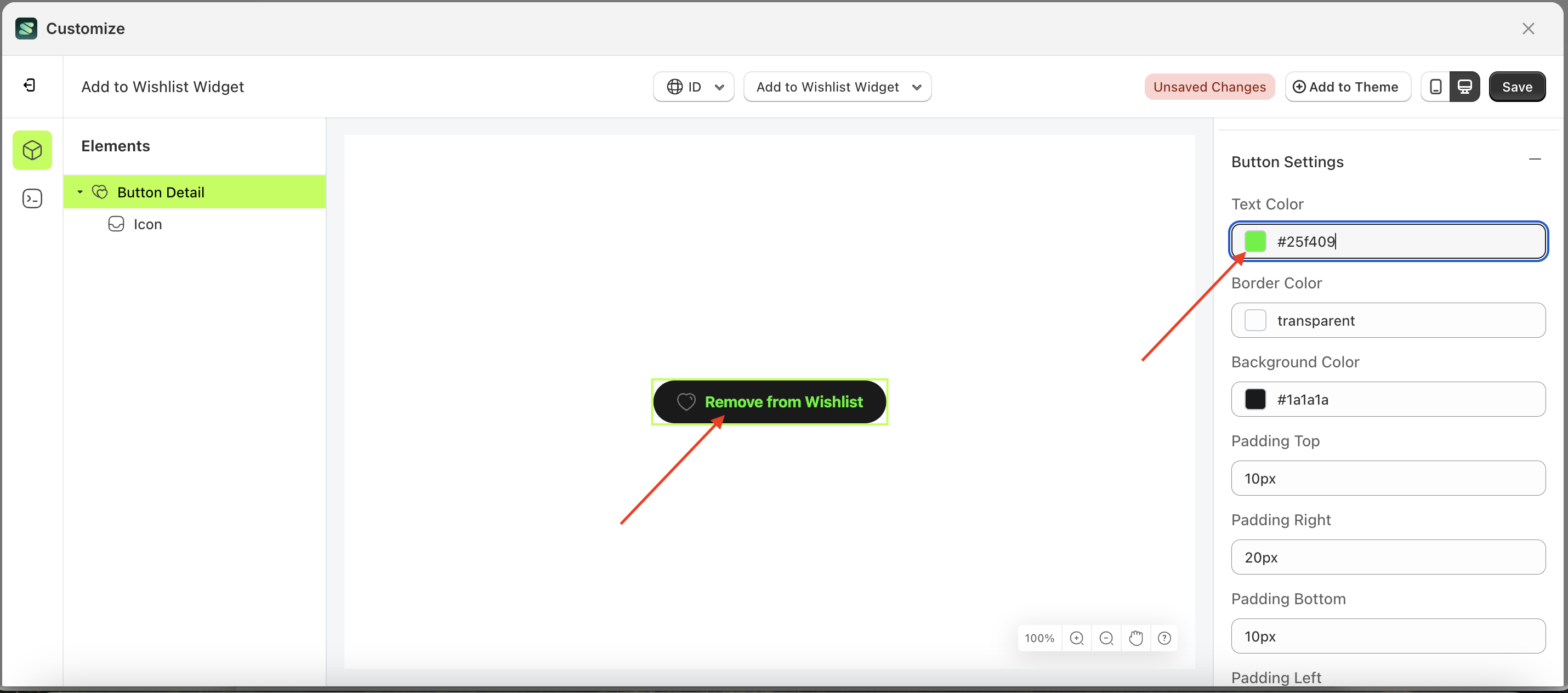The width and height of the screenshot is (1568, 693).
Task: Click the Unsaved Changes badge
Action: [x=1209, y=87]
